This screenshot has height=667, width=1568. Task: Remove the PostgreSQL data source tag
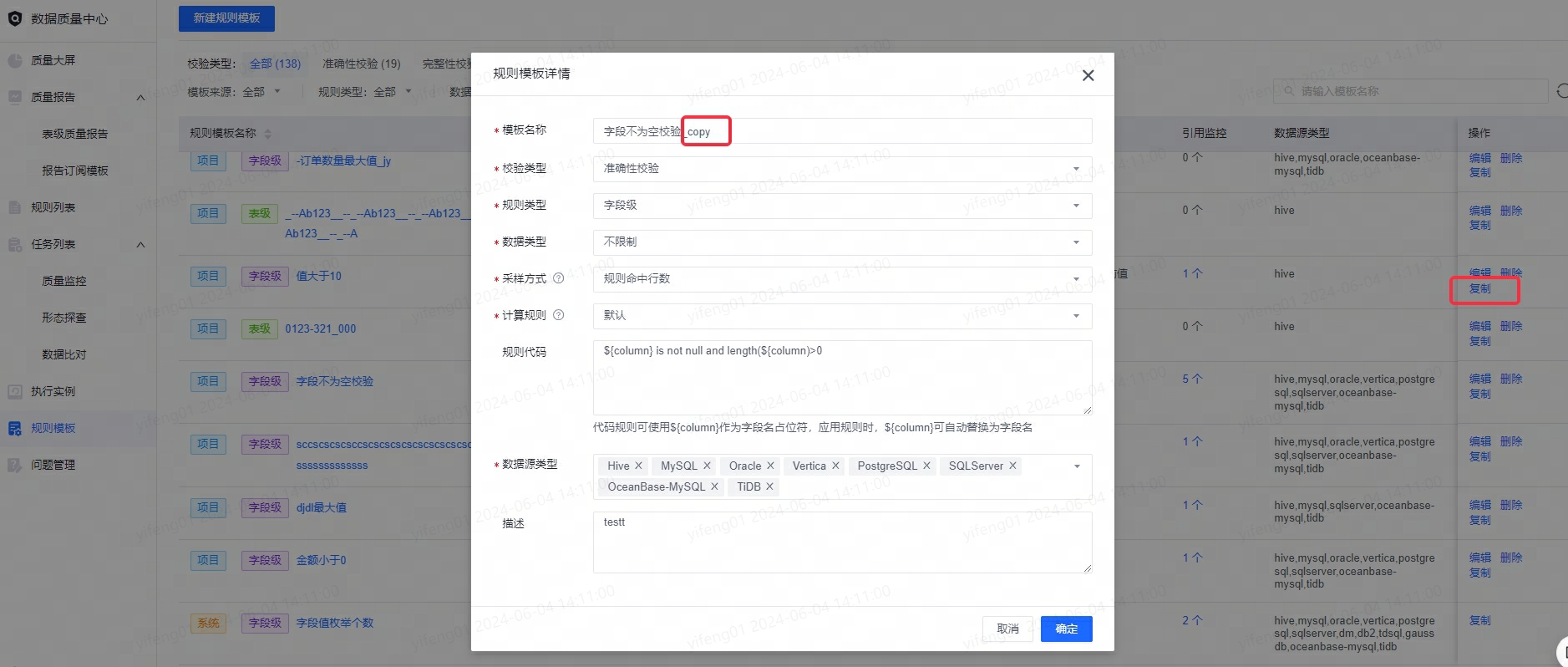926,466
